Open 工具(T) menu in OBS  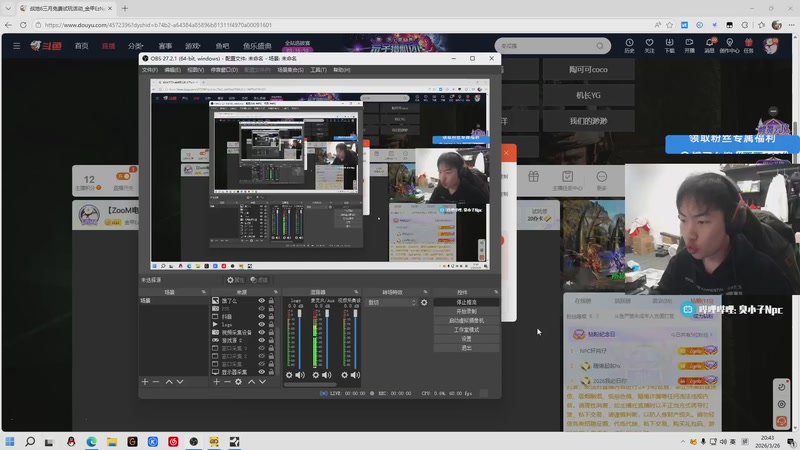pos(318,70)
